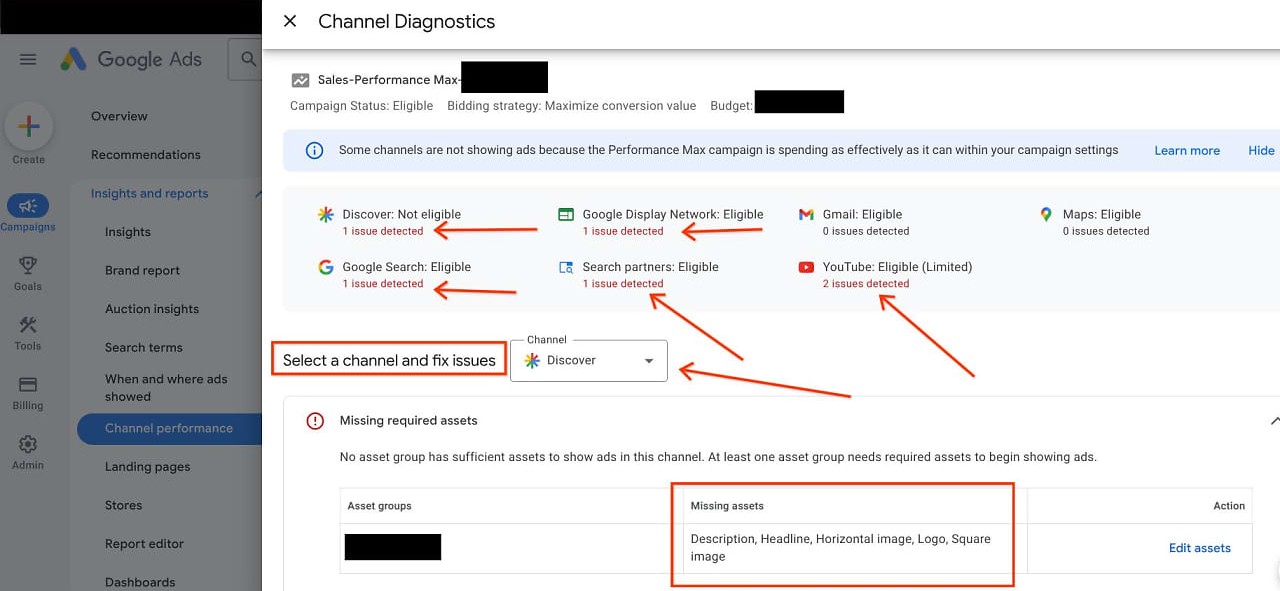Image resolution: width=1280 pixels, height=591 pixels.
Task: Click the Discover channel star icon
Action: point(326,214)
